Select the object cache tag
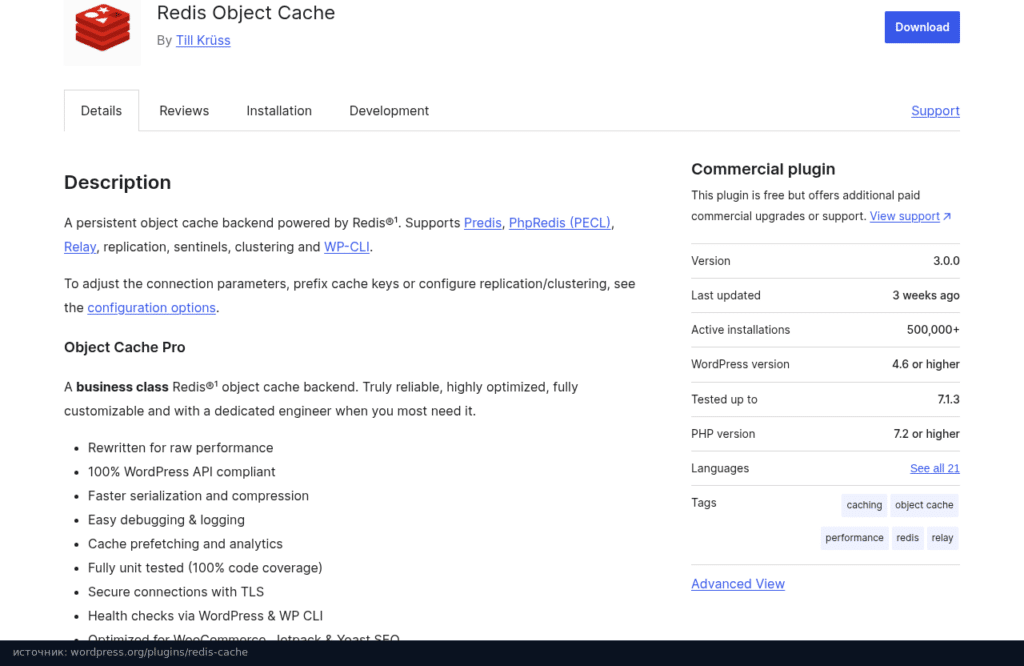 pos(924,505)
